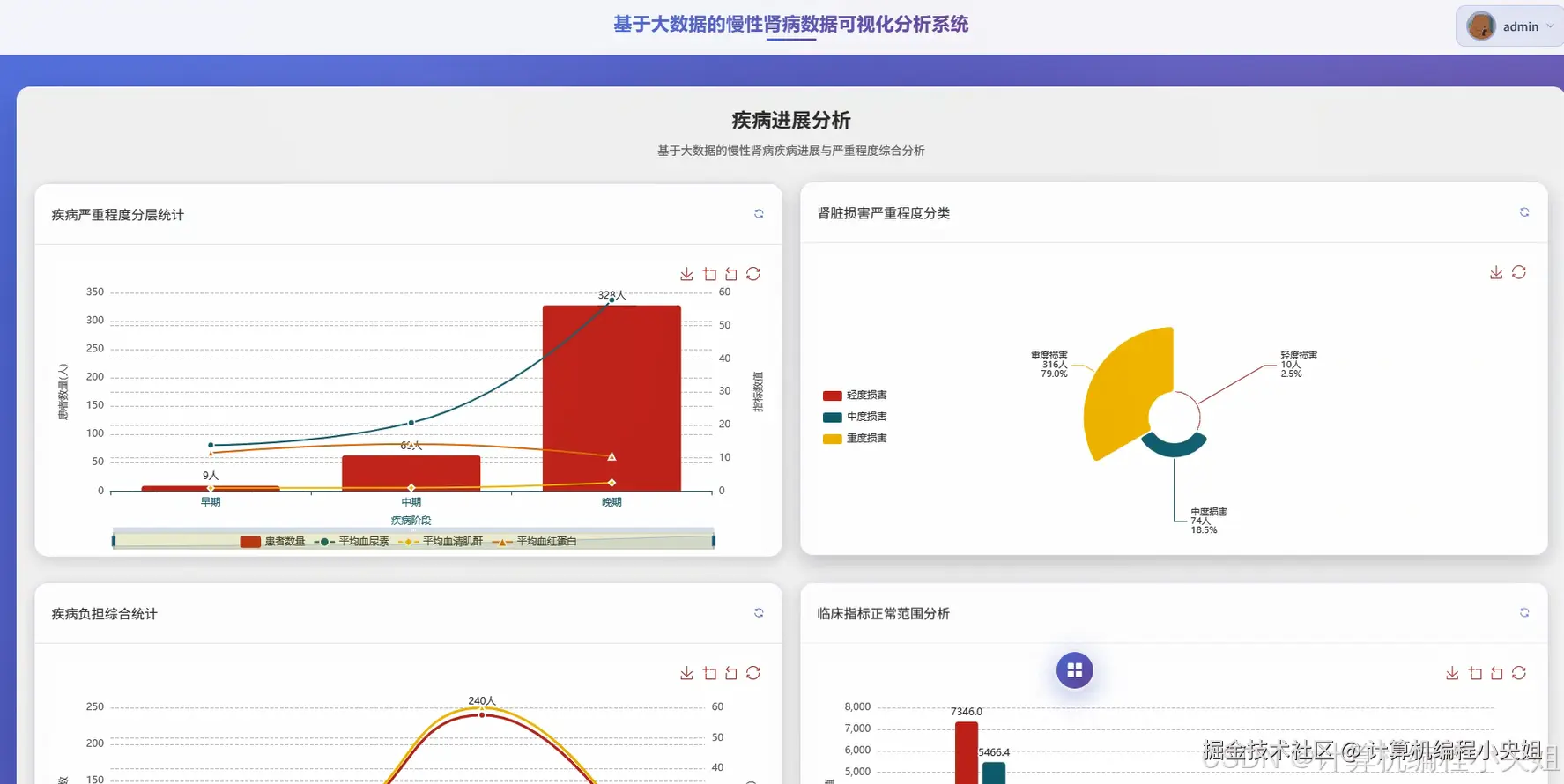This screenshot has height=784, width=1564.
Task: Click the 中度损害 74人 18.5% label
Action: tap(1209, 521)
